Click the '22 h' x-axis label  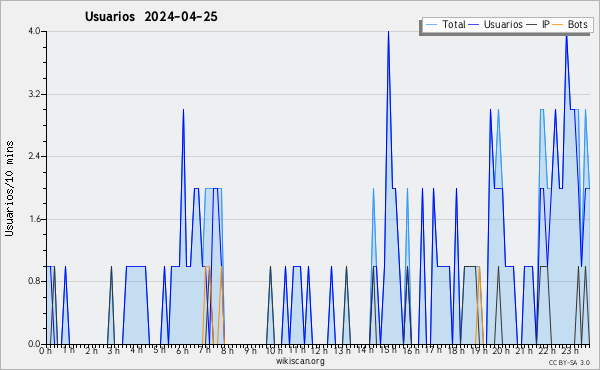[547, 351]
